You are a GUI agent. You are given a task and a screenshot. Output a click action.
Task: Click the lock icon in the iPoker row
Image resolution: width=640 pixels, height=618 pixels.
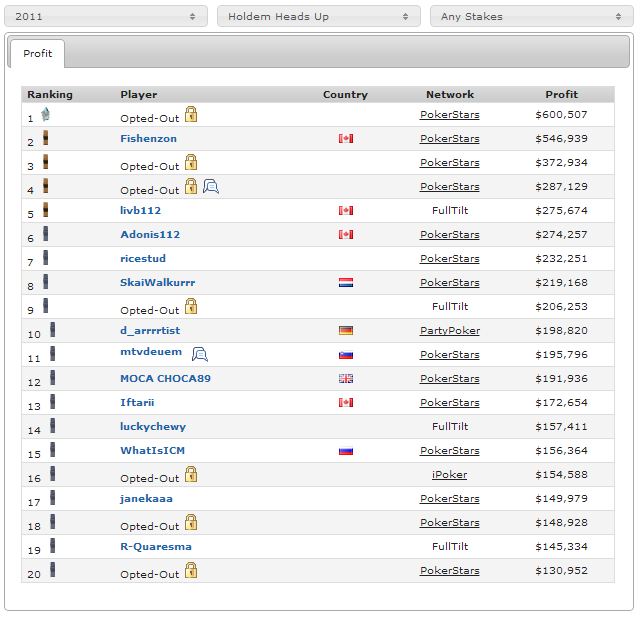tap(191, 474)
